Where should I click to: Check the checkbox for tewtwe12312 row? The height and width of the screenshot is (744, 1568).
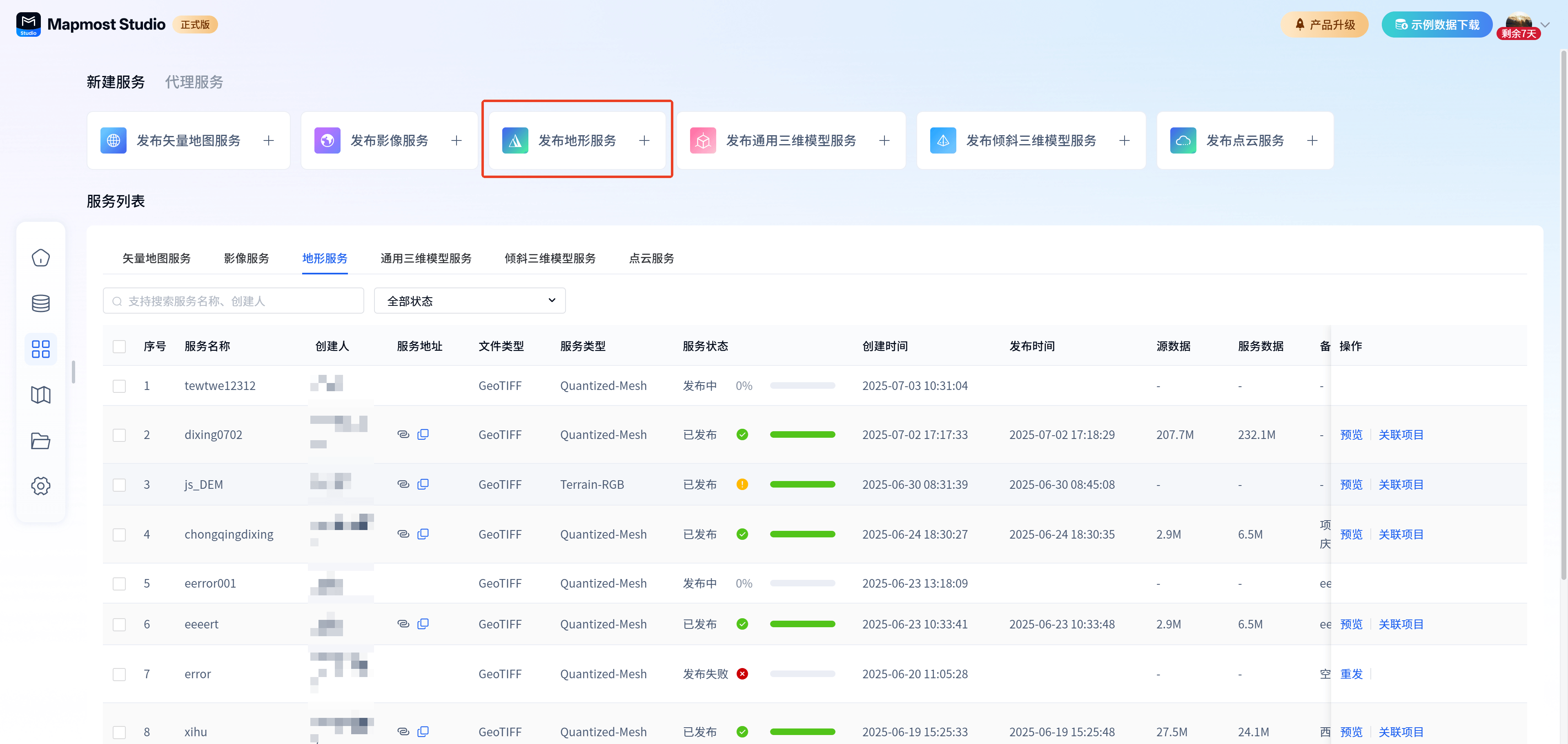tap(119, 386)
